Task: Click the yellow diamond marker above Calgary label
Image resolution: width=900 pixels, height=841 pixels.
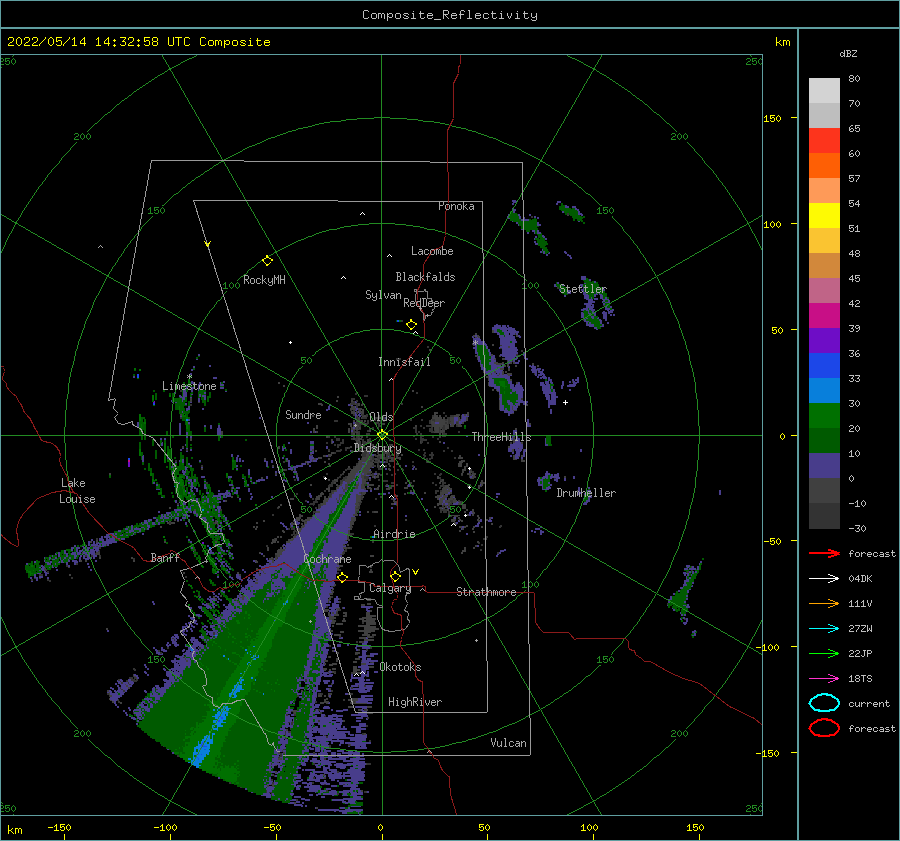Action: (x=395, y=576)
